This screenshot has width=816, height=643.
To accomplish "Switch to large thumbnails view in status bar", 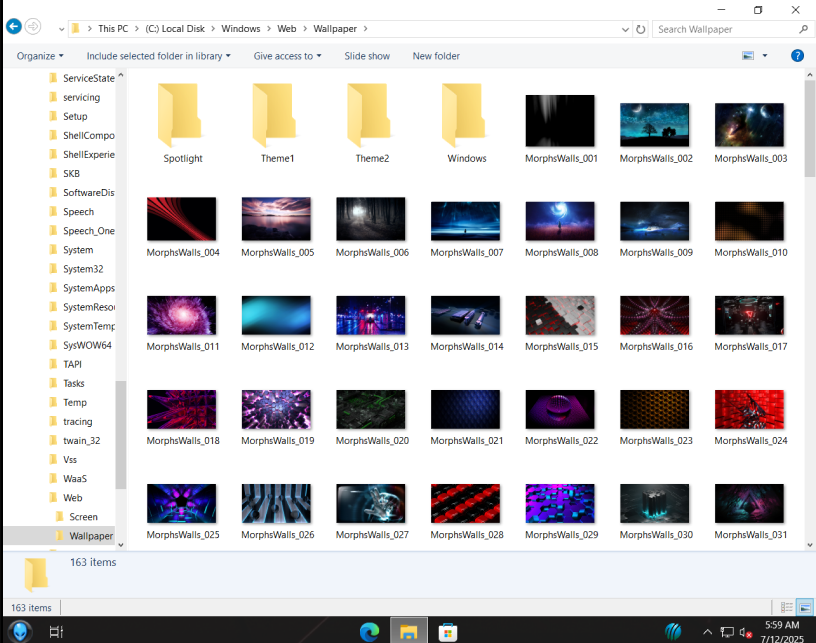I will tap(805, 607).
